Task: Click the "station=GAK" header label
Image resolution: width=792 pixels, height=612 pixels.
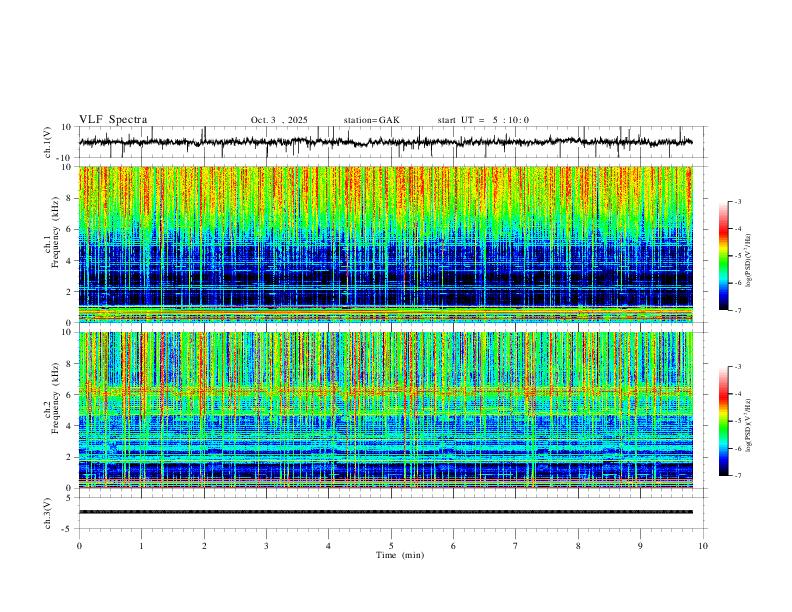Action: coord(371,120)
